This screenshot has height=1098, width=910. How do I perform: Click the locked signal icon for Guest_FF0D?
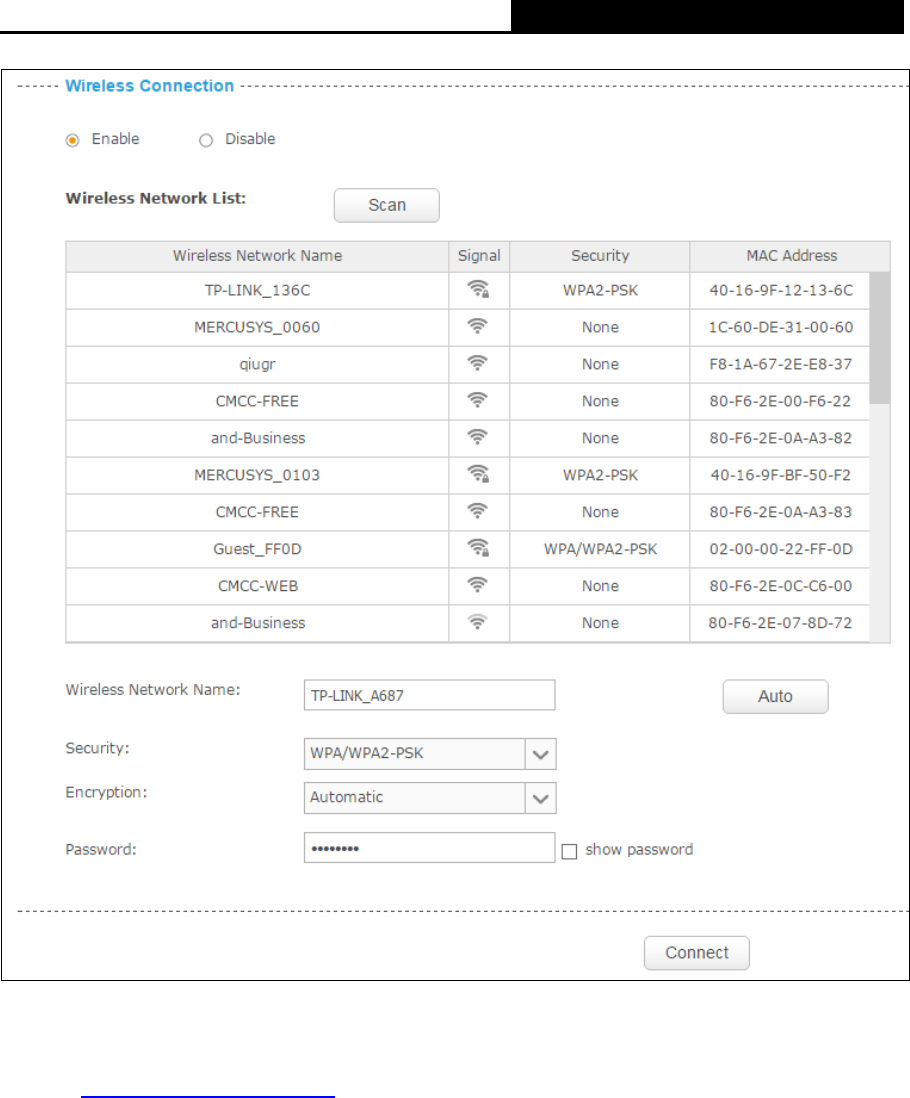pyautogui.click(x=478, y=548)
